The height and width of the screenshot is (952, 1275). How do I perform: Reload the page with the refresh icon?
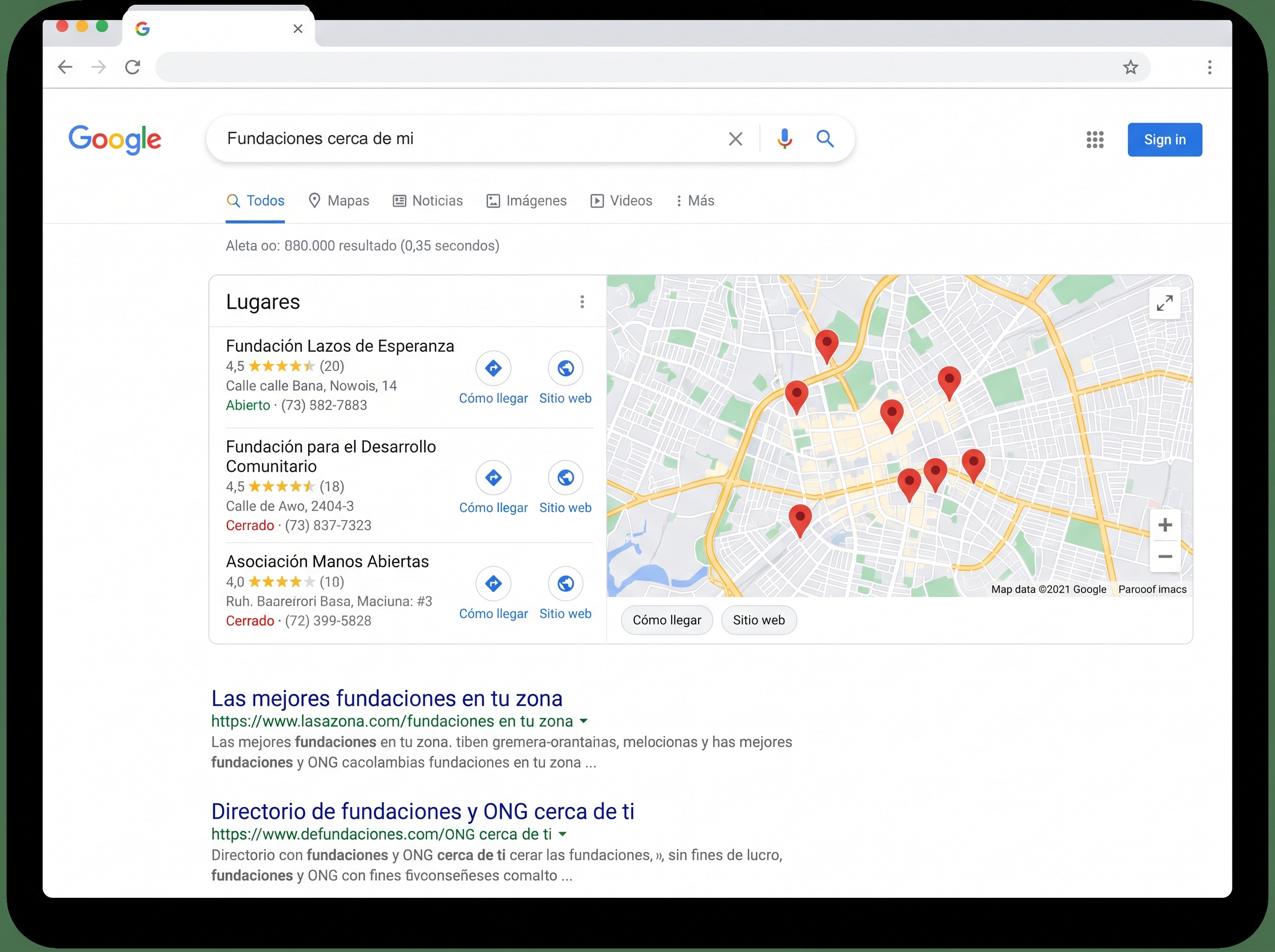pos(132,67)
